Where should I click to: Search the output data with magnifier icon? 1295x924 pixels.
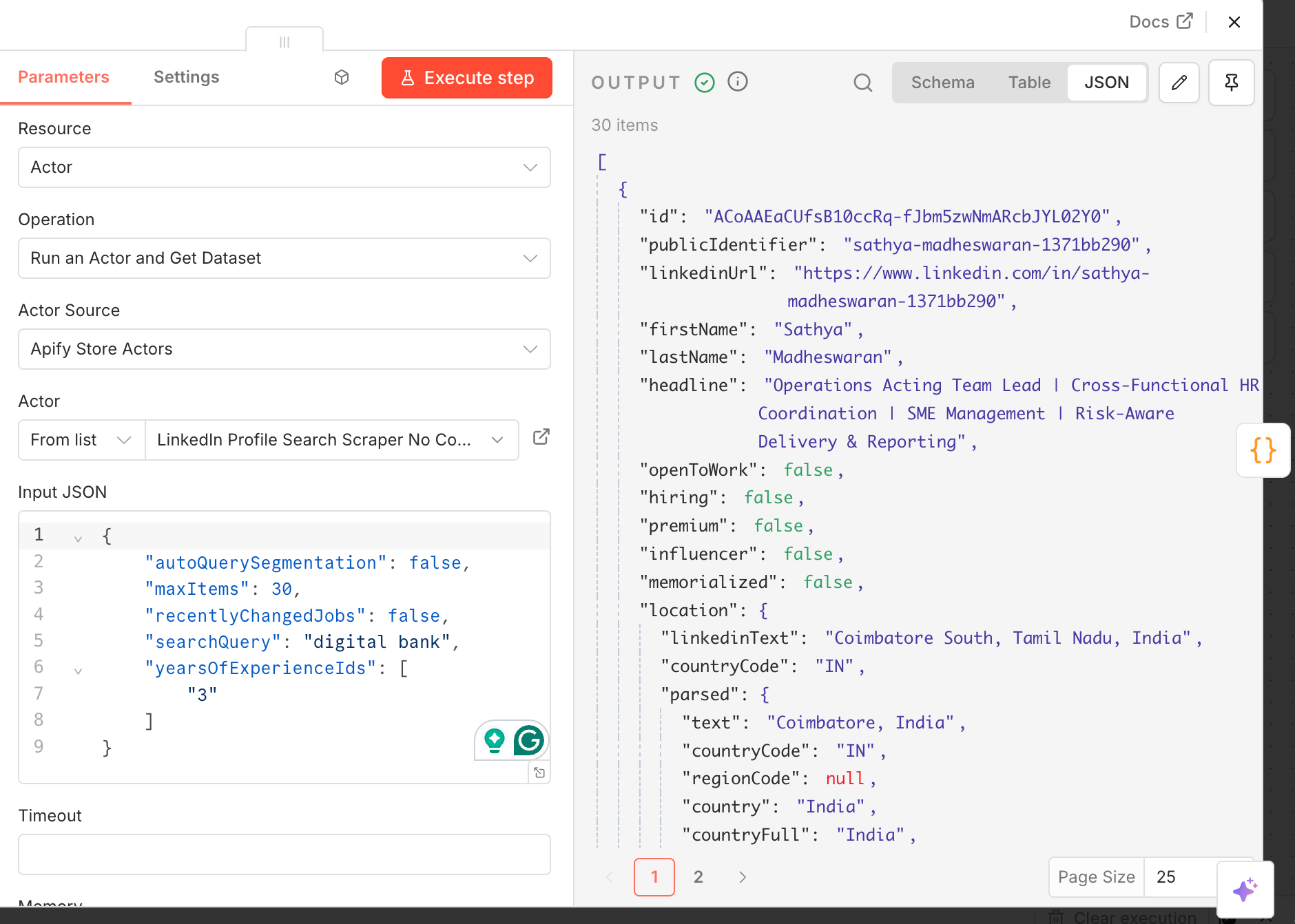coord(862,83)
